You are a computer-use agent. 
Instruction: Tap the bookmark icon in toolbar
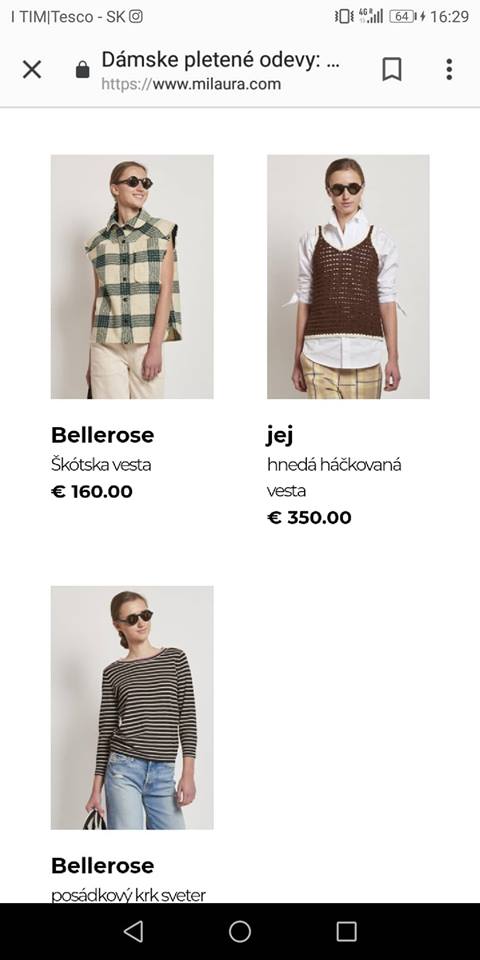[x=392, y=69]
